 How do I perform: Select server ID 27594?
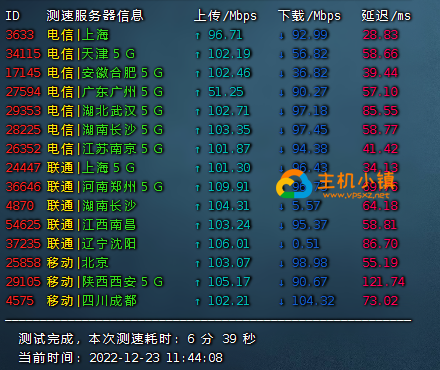pyautogui.click(x=23, y=92)
